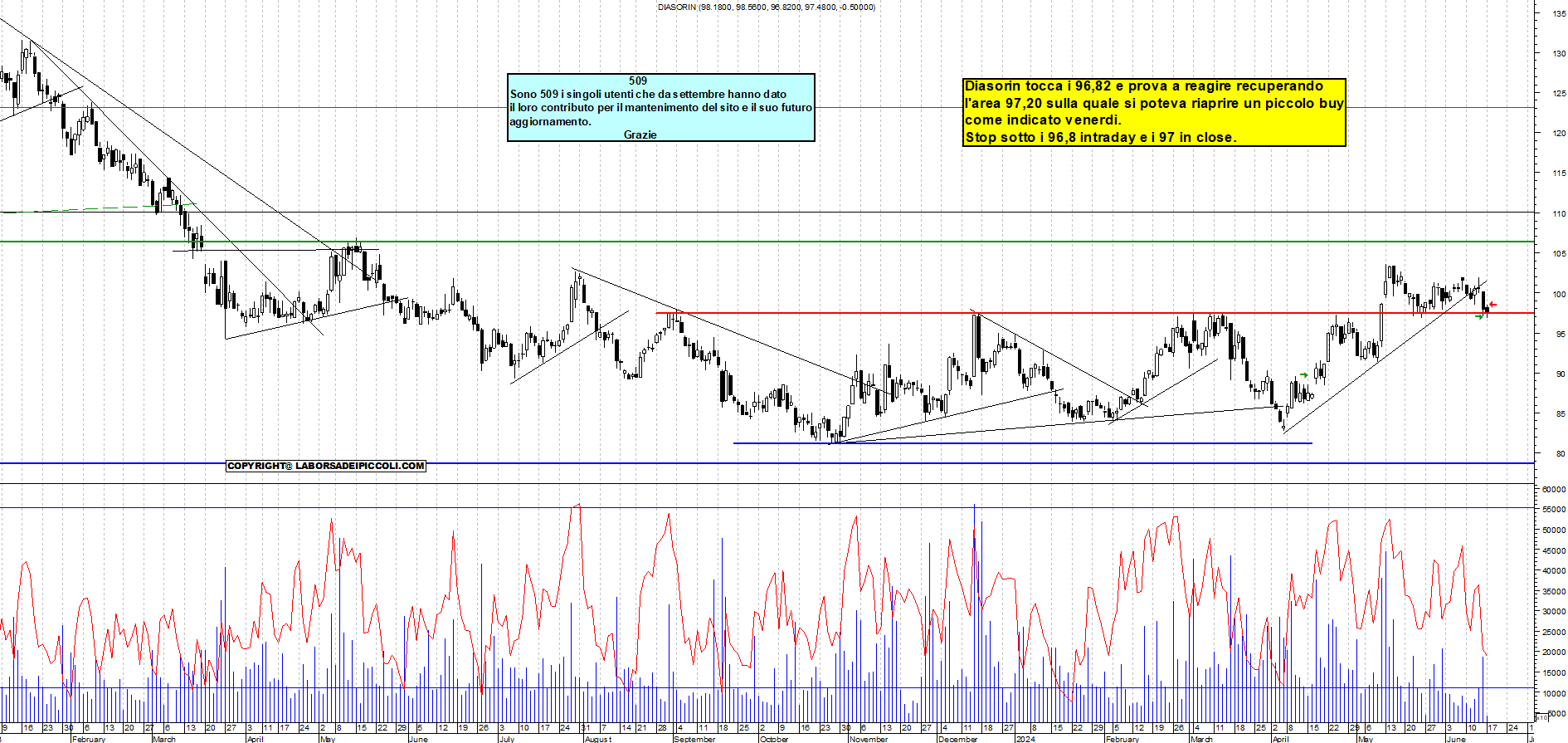Screen dimensions: 1568x743
Task: Click the November label on time axis
Action: (869, 739)
